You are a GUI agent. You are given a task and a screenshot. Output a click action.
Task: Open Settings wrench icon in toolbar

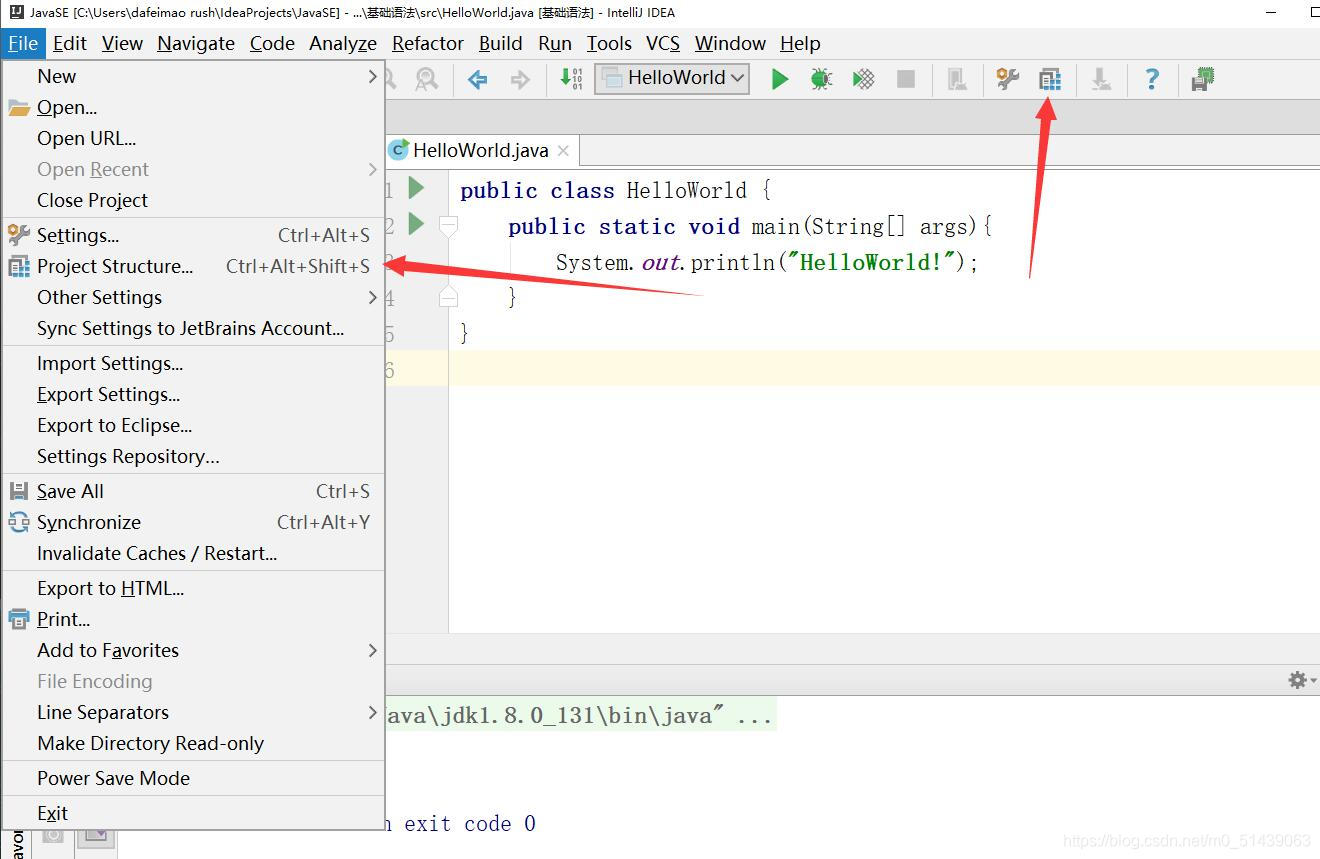(x=1007, y=79)
